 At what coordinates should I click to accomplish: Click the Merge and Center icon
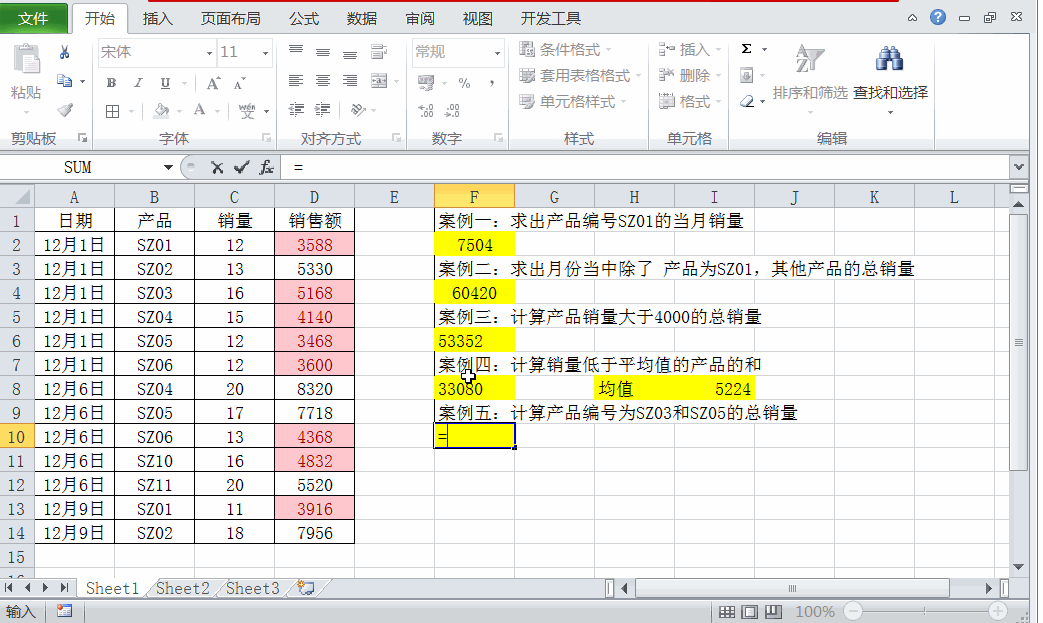tap(379, 81)
